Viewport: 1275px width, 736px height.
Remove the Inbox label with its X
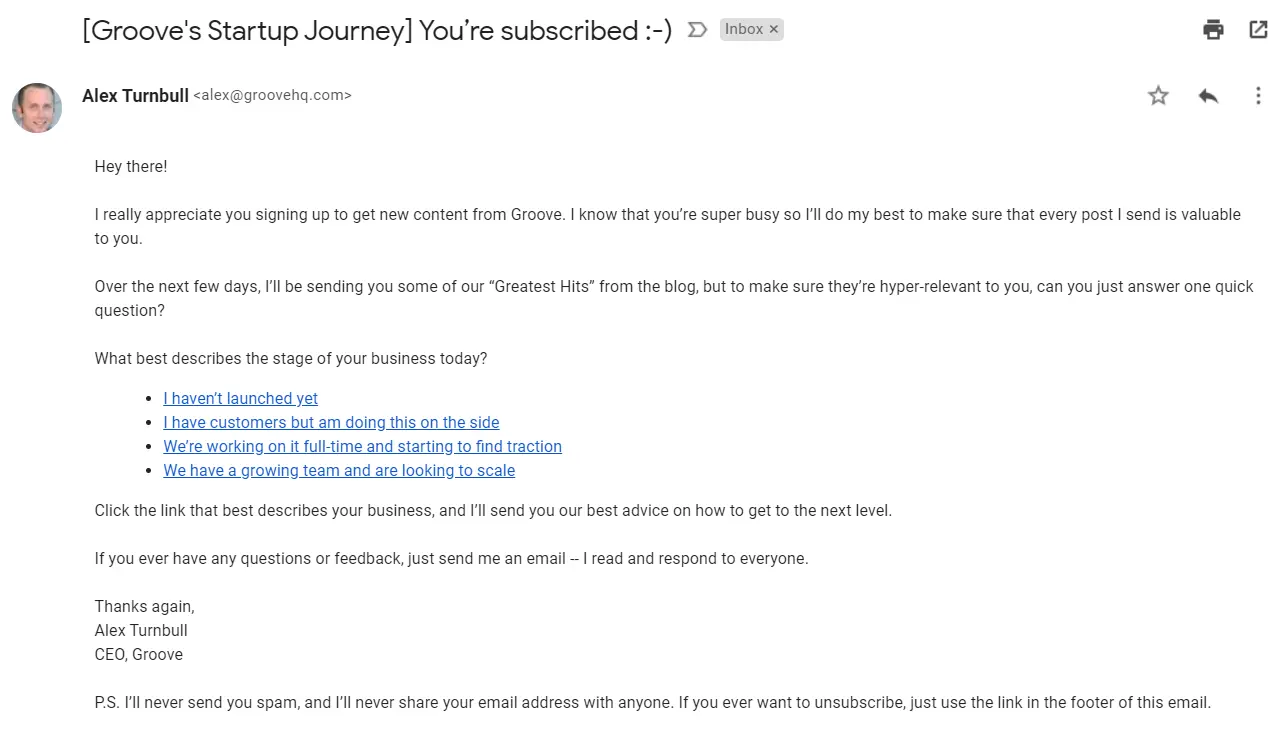pyautogui.click(x=774, y=30)
